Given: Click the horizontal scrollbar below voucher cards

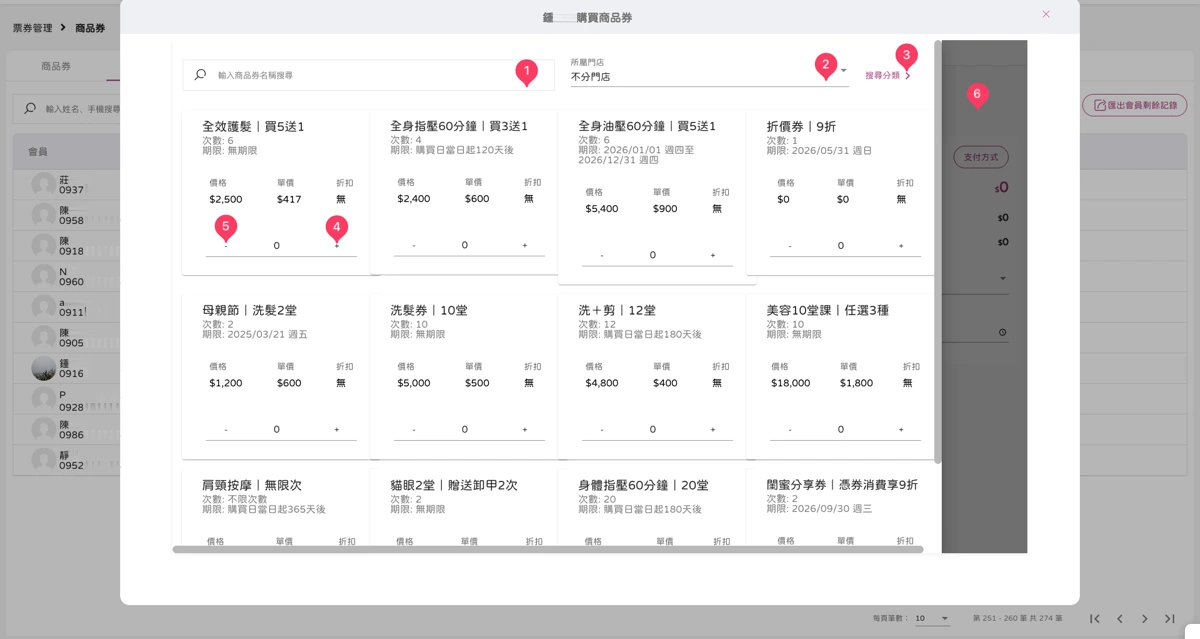Looking at the screenshot, I should (548, 549).
